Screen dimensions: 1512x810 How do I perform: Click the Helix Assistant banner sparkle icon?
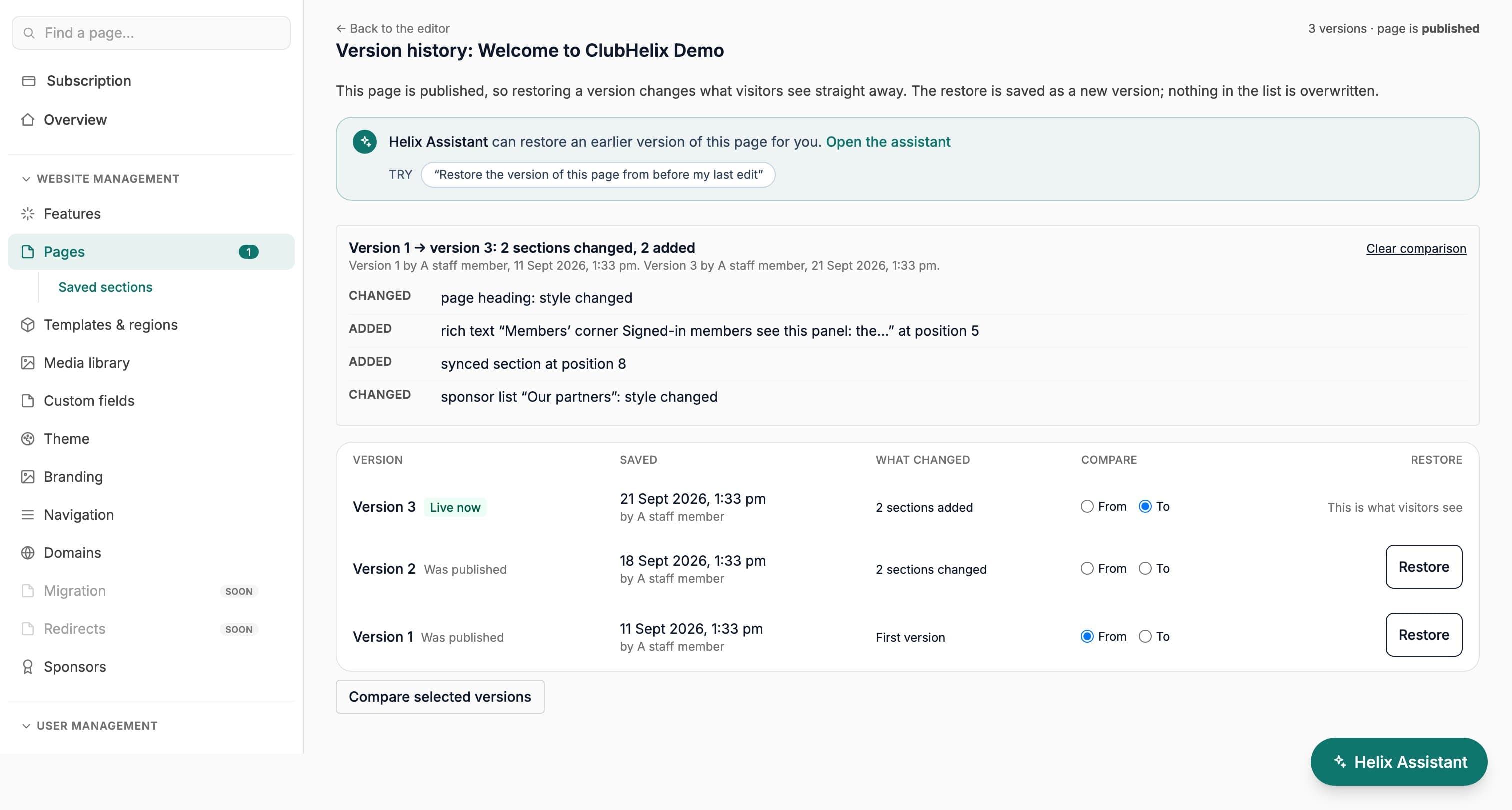tap(364, 141)
